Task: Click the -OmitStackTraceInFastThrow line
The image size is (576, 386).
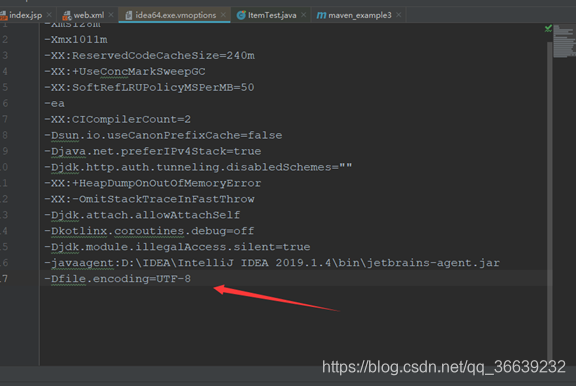Action: coord(149,199)
